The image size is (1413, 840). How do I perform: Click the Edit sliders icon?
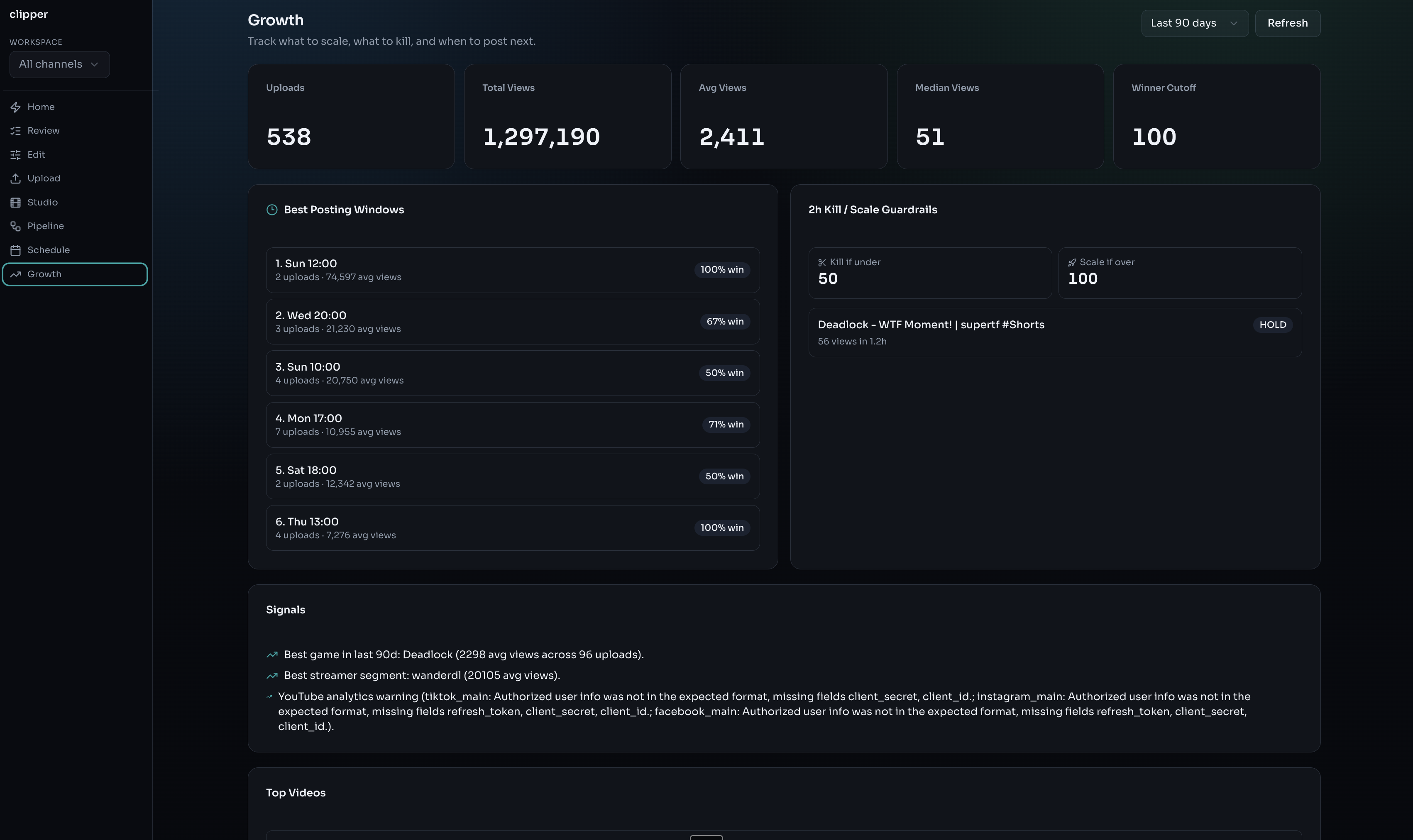16,154
